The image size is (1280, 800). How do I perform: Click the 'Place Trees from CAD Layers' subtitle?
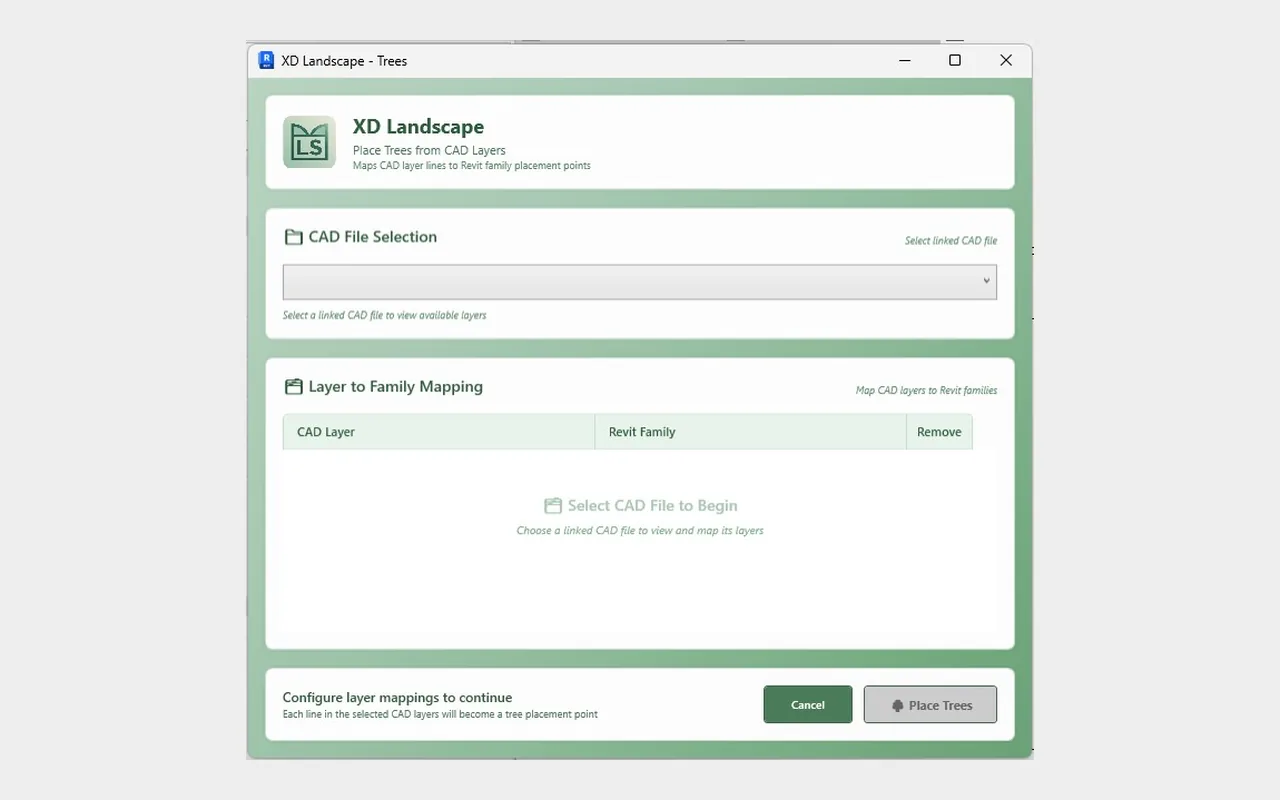click(x=429, y=151)
